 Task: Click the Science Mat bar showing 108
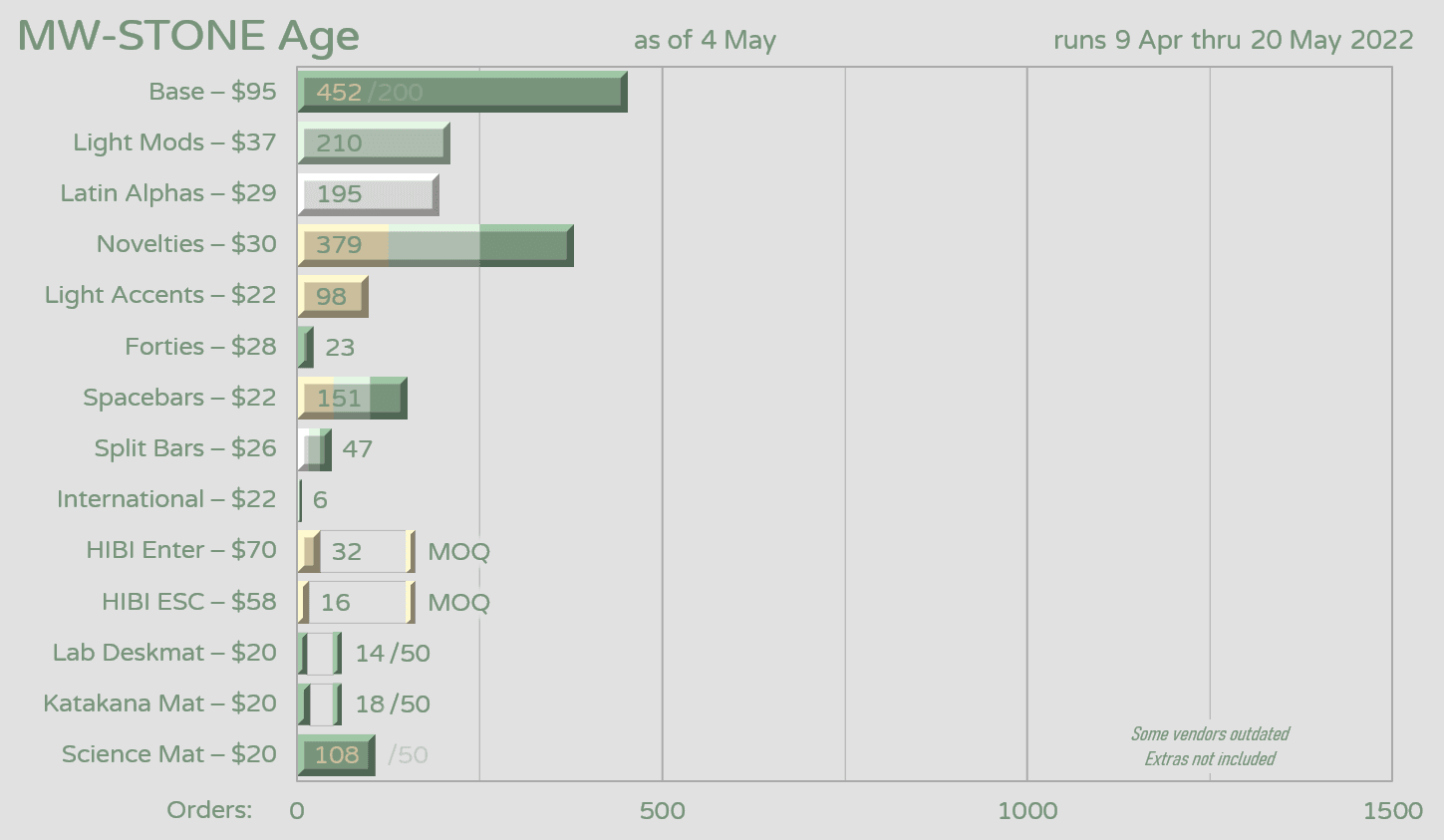(x=336, y=755)
